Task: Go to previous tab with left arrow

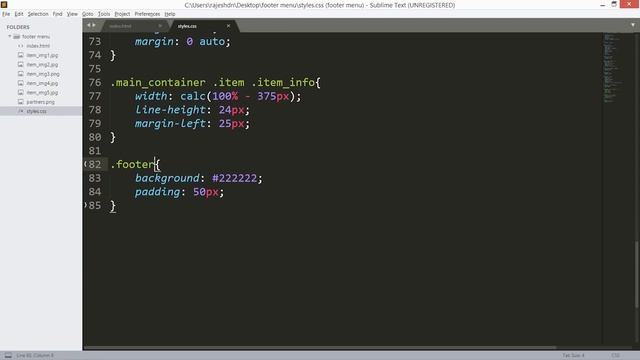Action: click(89, 25)
